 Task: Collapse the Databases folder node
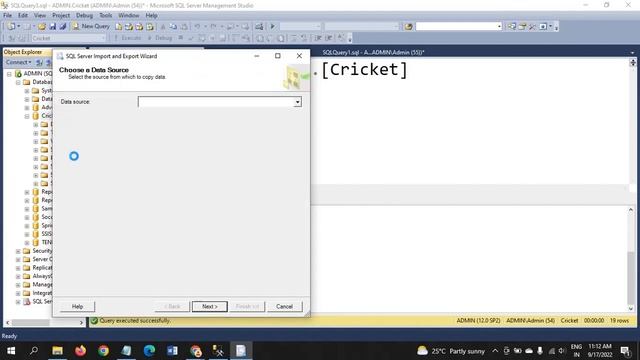(18, 82)
